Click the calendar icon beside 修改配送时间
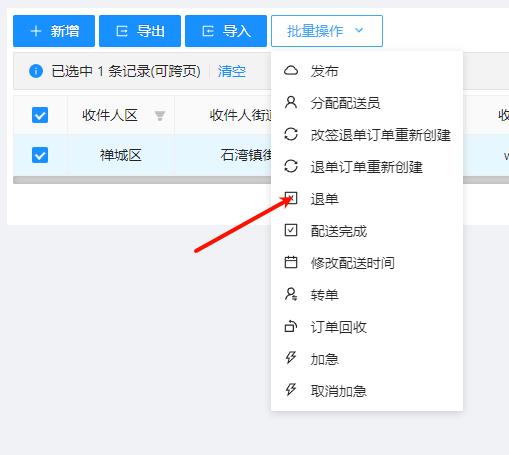This screenshot has height=455, width=509. pyautogui.click(x=291, y=262)
